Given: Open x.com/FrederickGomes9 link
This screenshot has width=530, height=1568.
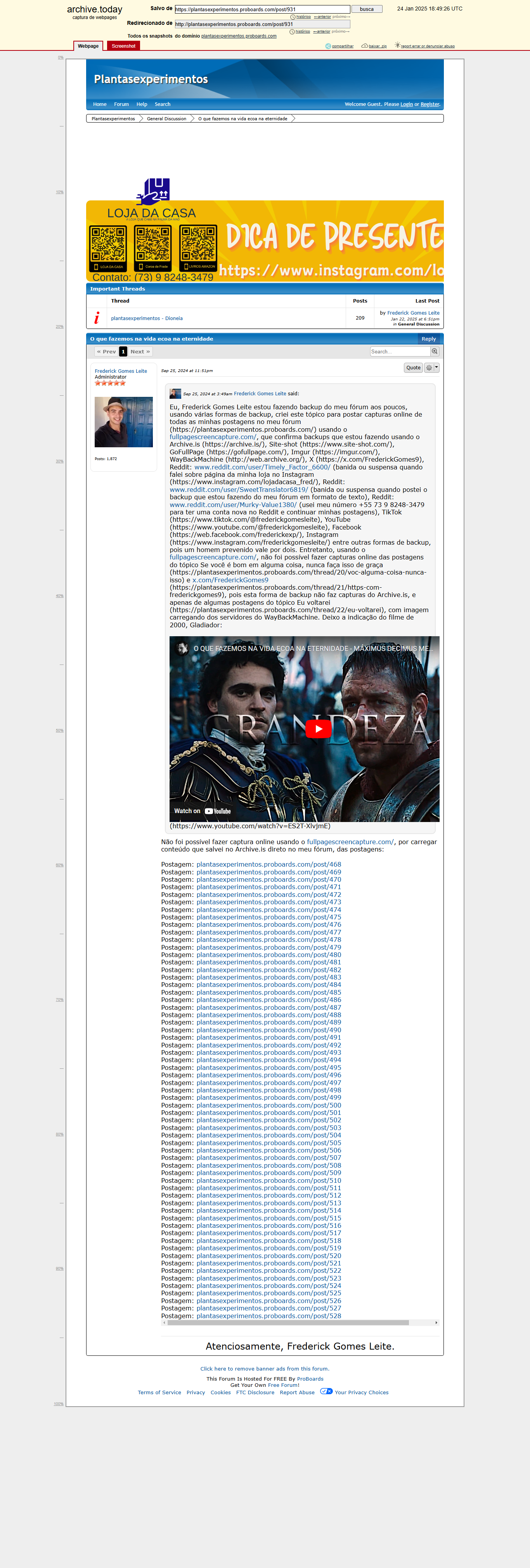Looking at the screenshot, I should pyautogui.click(x=230, y=580).
